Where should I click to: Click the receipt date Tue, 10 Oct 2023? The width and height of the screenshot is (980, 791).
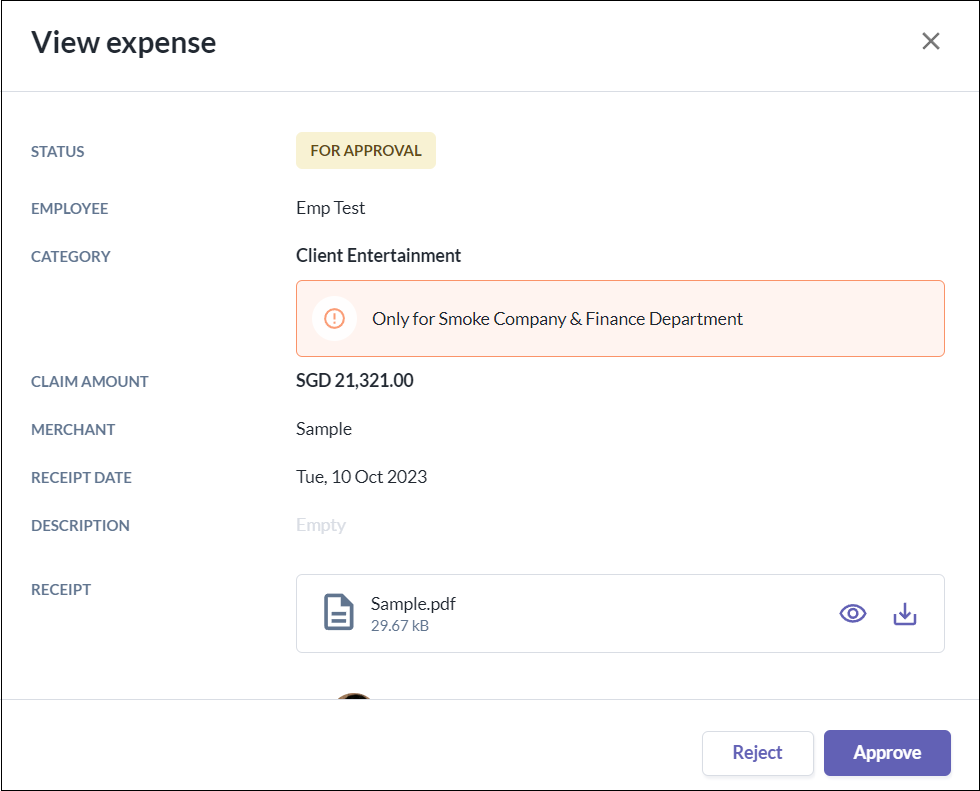(361, 477)
